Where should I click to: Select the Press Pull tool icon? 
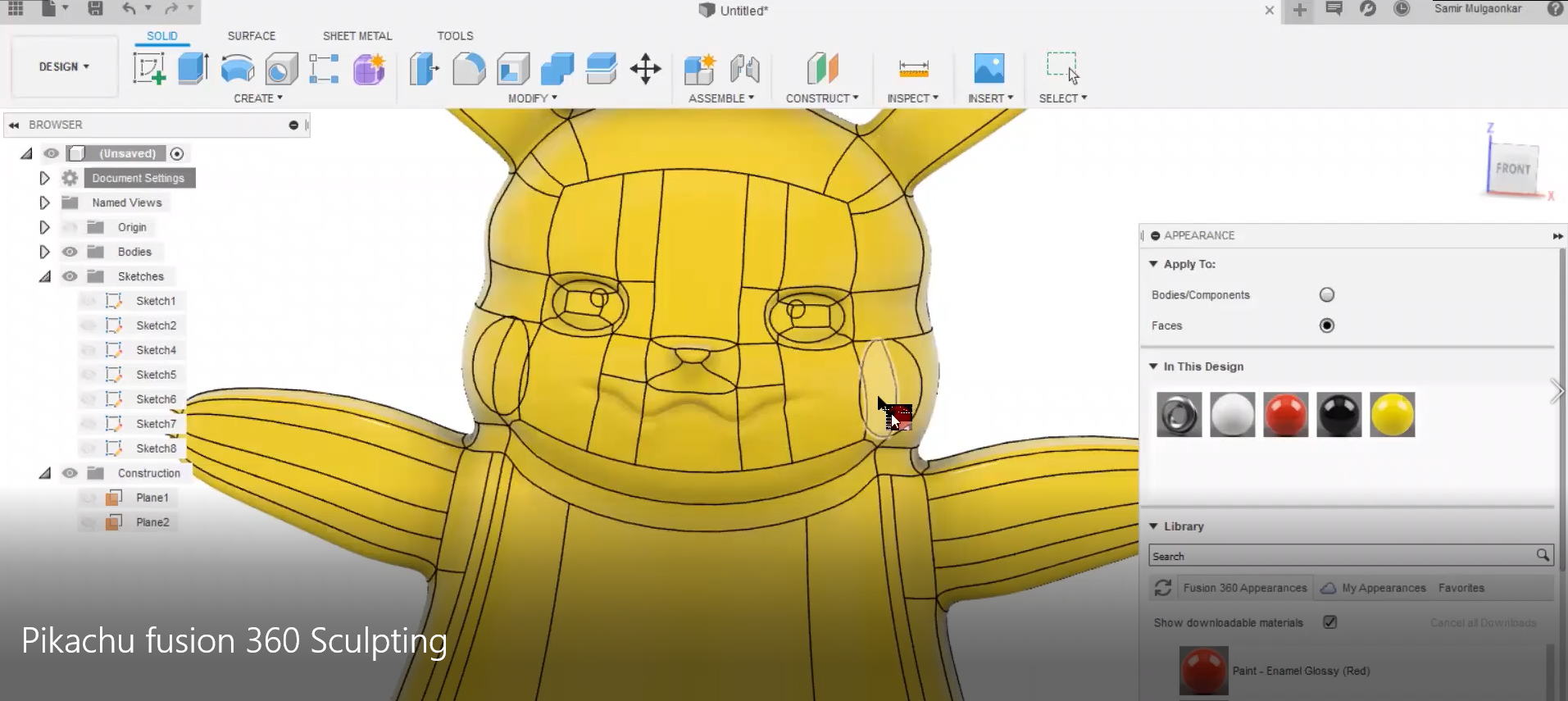point(424,69)
